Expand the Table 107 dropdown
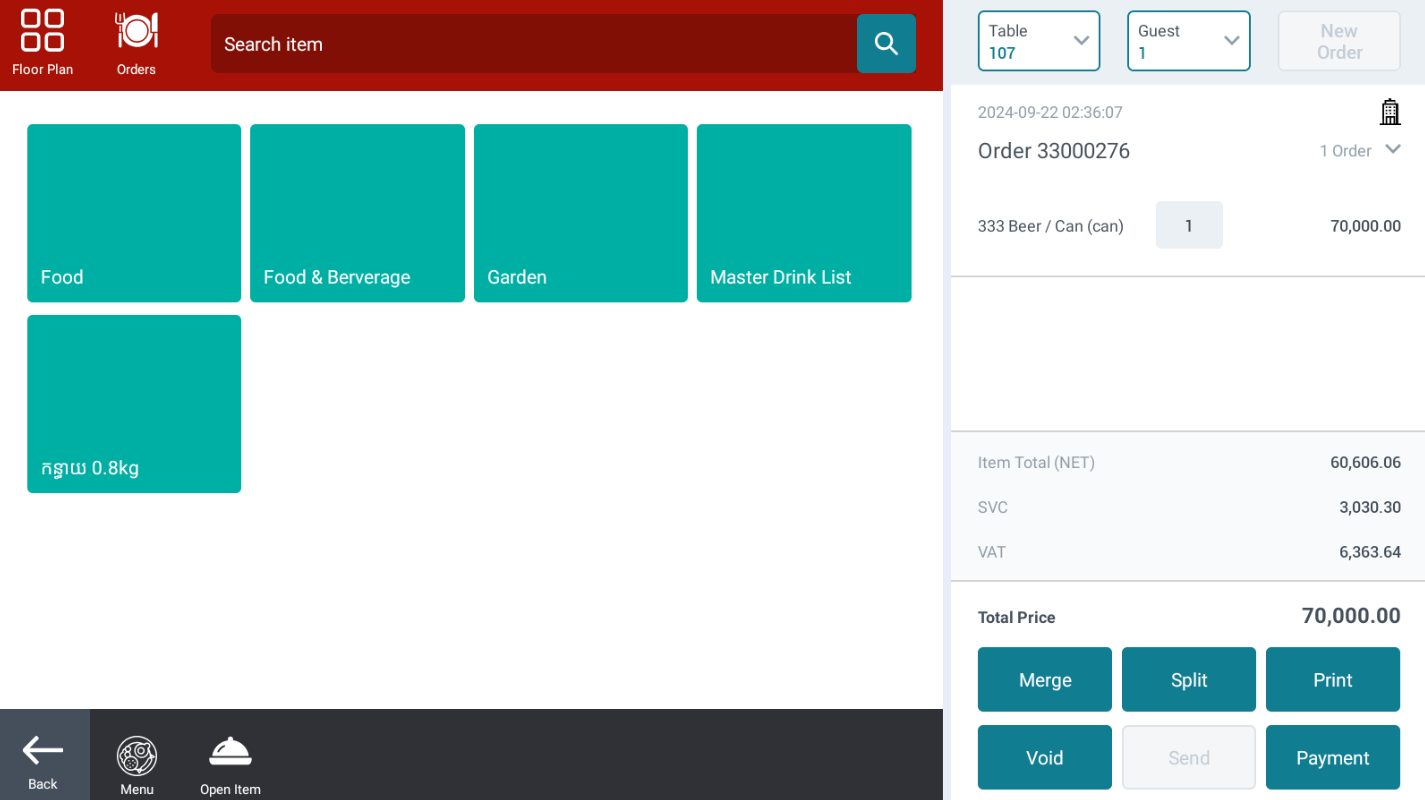Screen dimensions: 1425x800 (x=1038, y=41)
